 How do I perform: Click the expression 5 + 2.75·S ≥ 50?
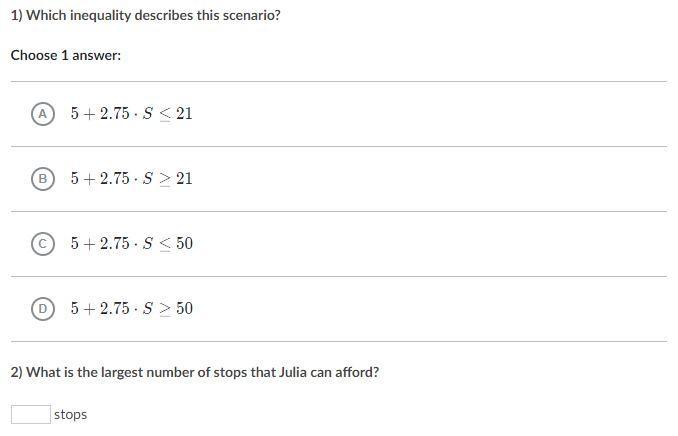pos(131,308)
